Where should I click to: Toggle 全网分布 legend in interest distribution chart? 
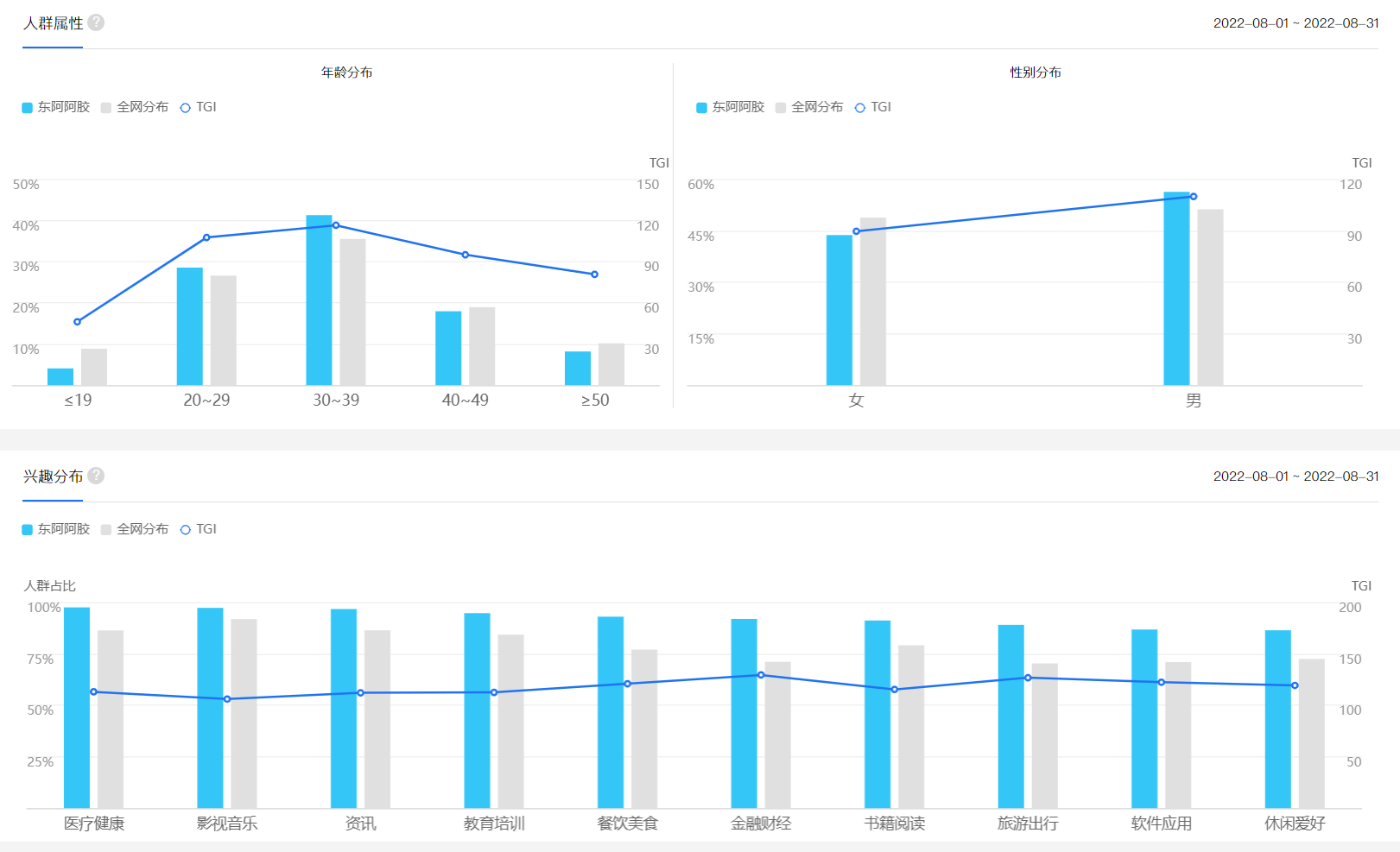(x=135, y=529)
